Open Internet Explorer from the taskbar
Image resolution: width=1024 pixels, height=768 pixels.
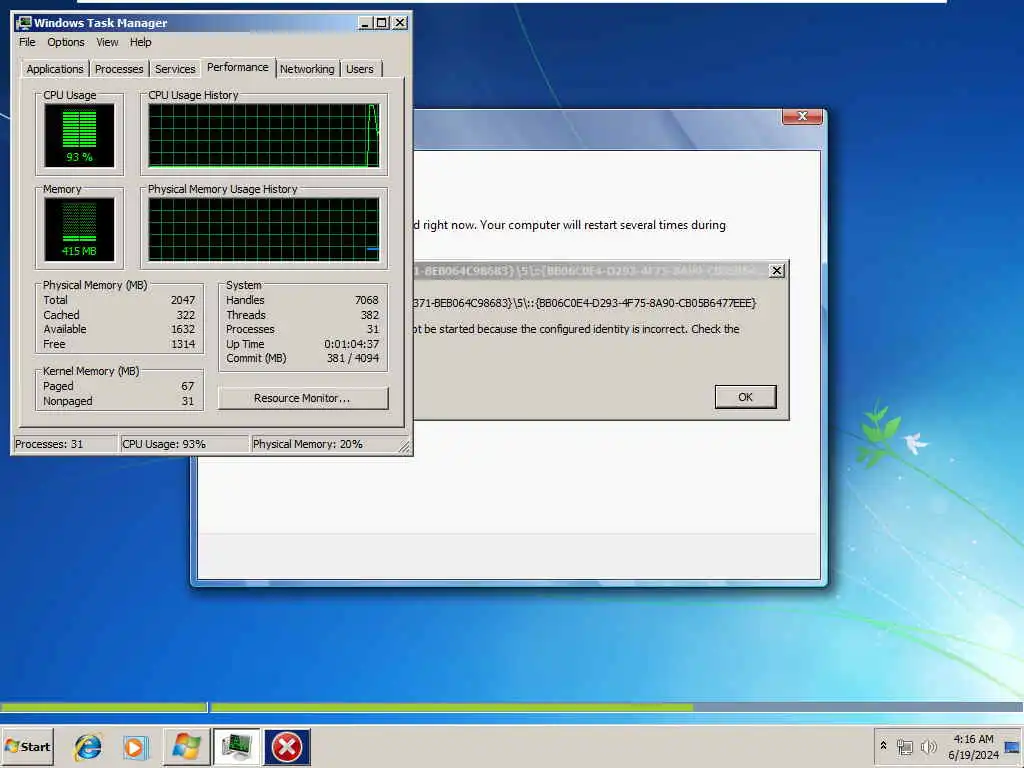tap(88, 746)
